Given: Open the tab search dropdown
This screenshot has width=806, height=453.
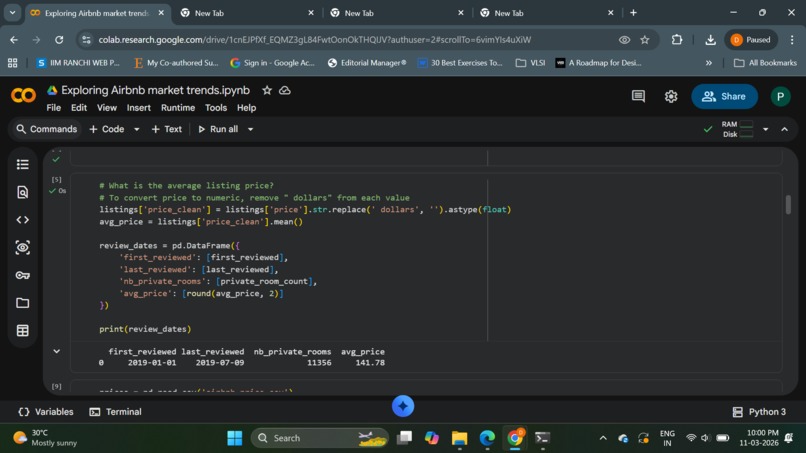Looking at the screenshot, I should [12, 13].
